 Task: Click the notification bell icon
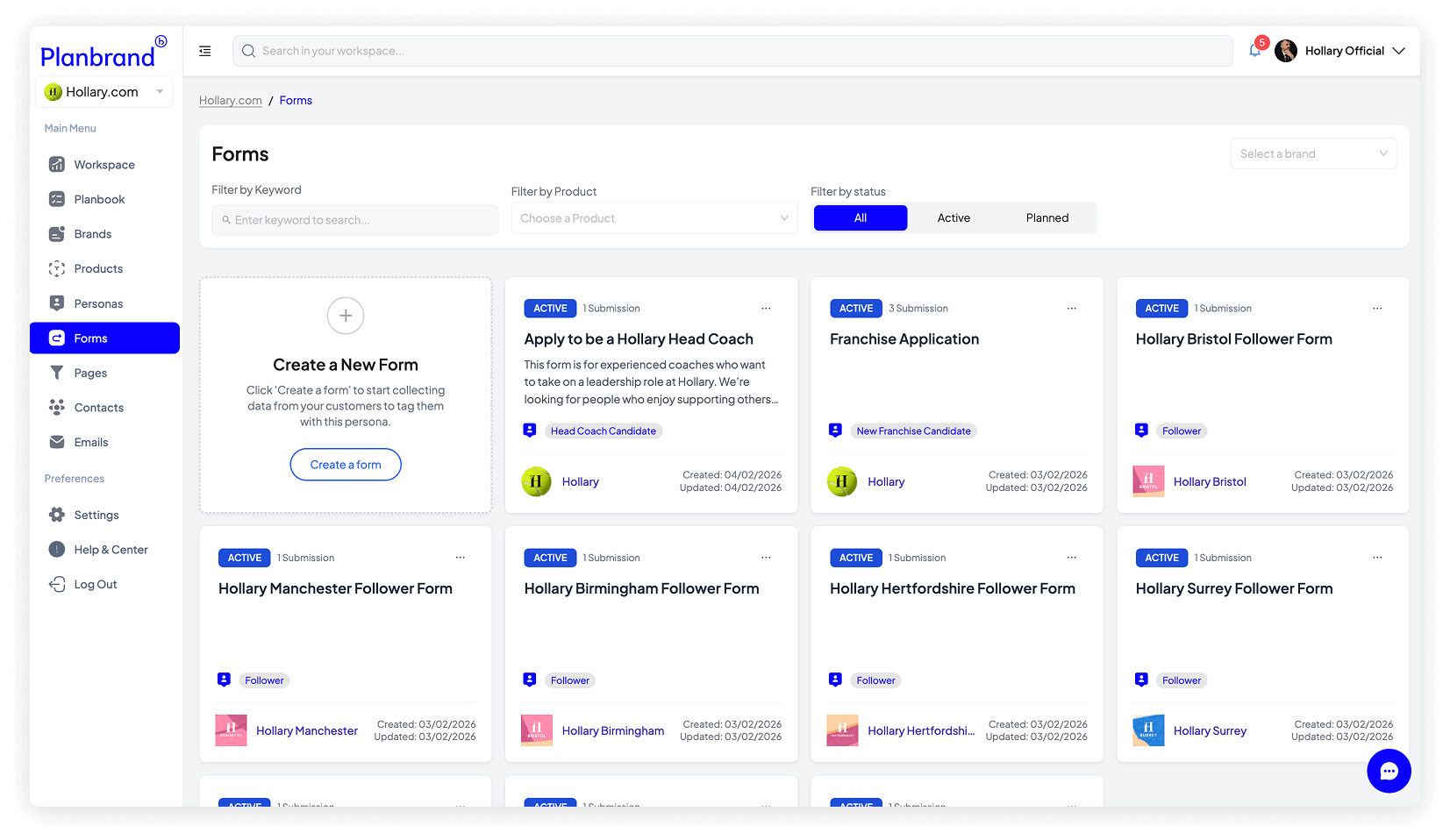click(1254, 51)
